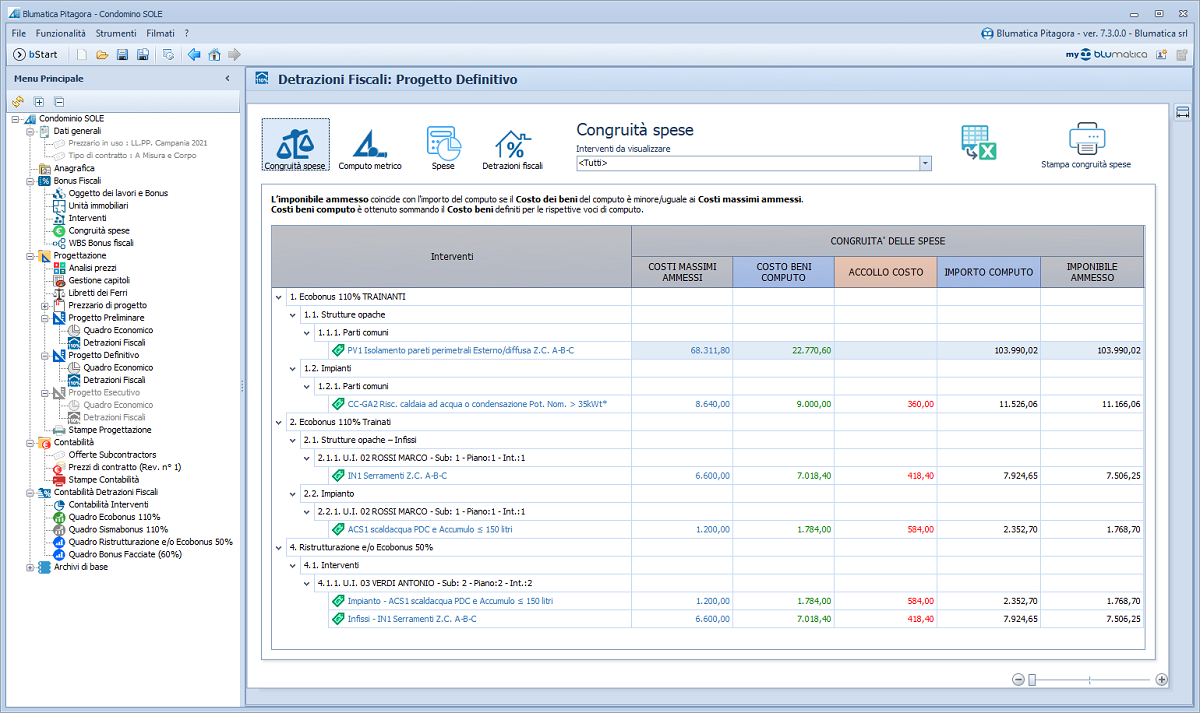Click the bStart button
This screenshot has width=1200, height=713.
(36, 54)
